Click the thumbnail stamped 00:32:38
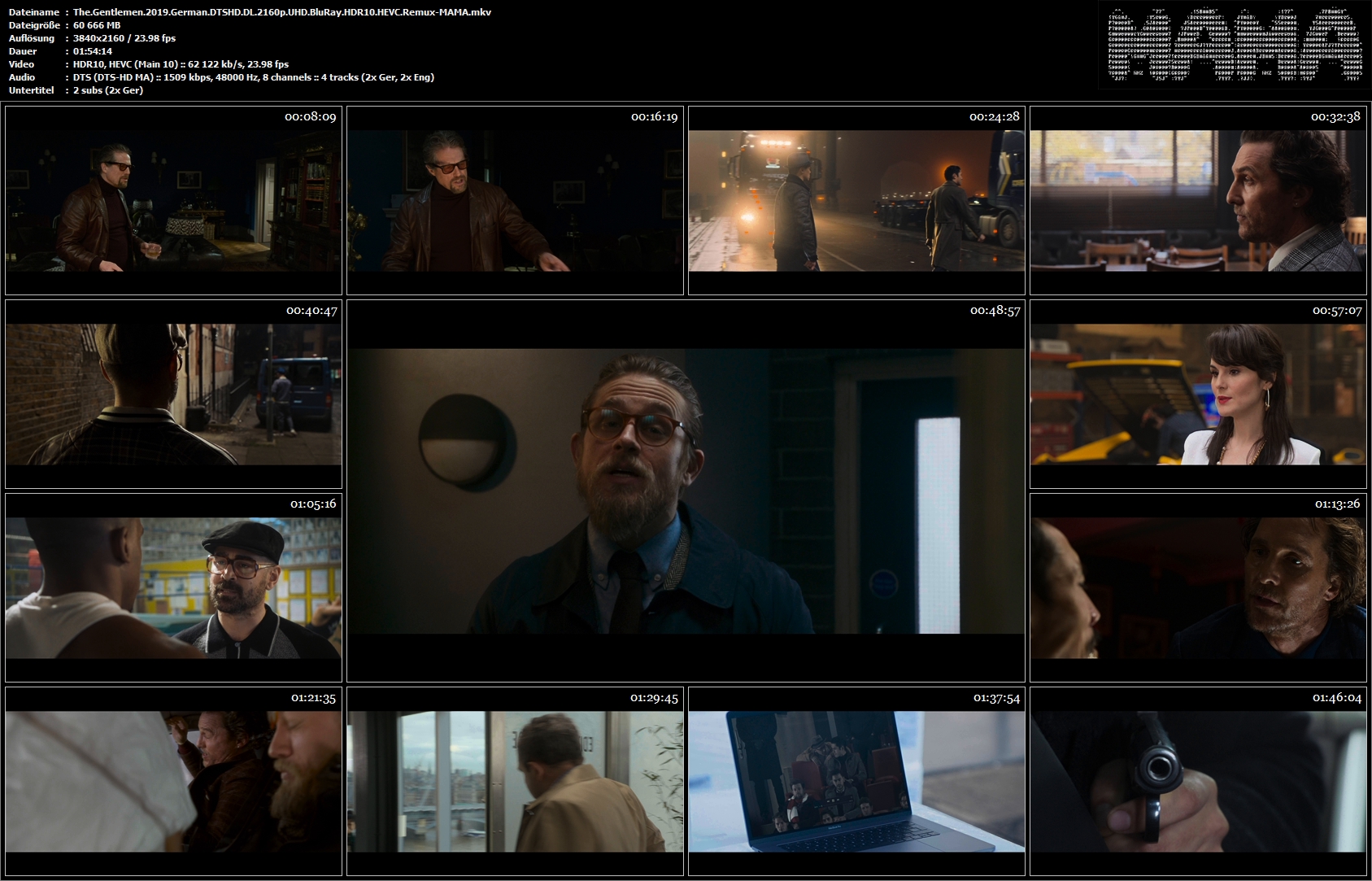 1198,200
